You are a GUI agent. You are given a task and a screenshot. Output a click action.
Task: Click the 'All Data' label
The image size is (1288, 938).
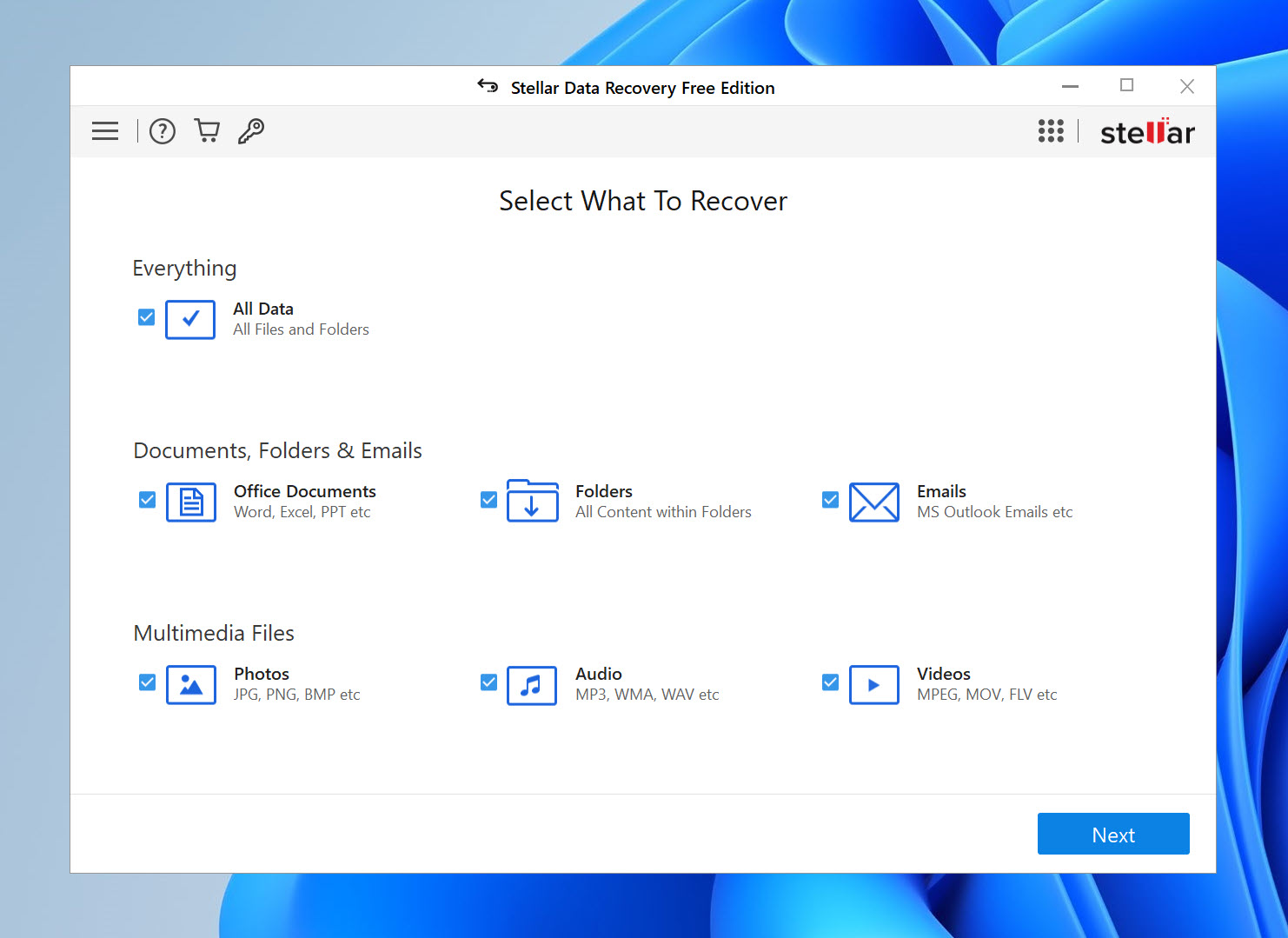[x=263, y=309]
